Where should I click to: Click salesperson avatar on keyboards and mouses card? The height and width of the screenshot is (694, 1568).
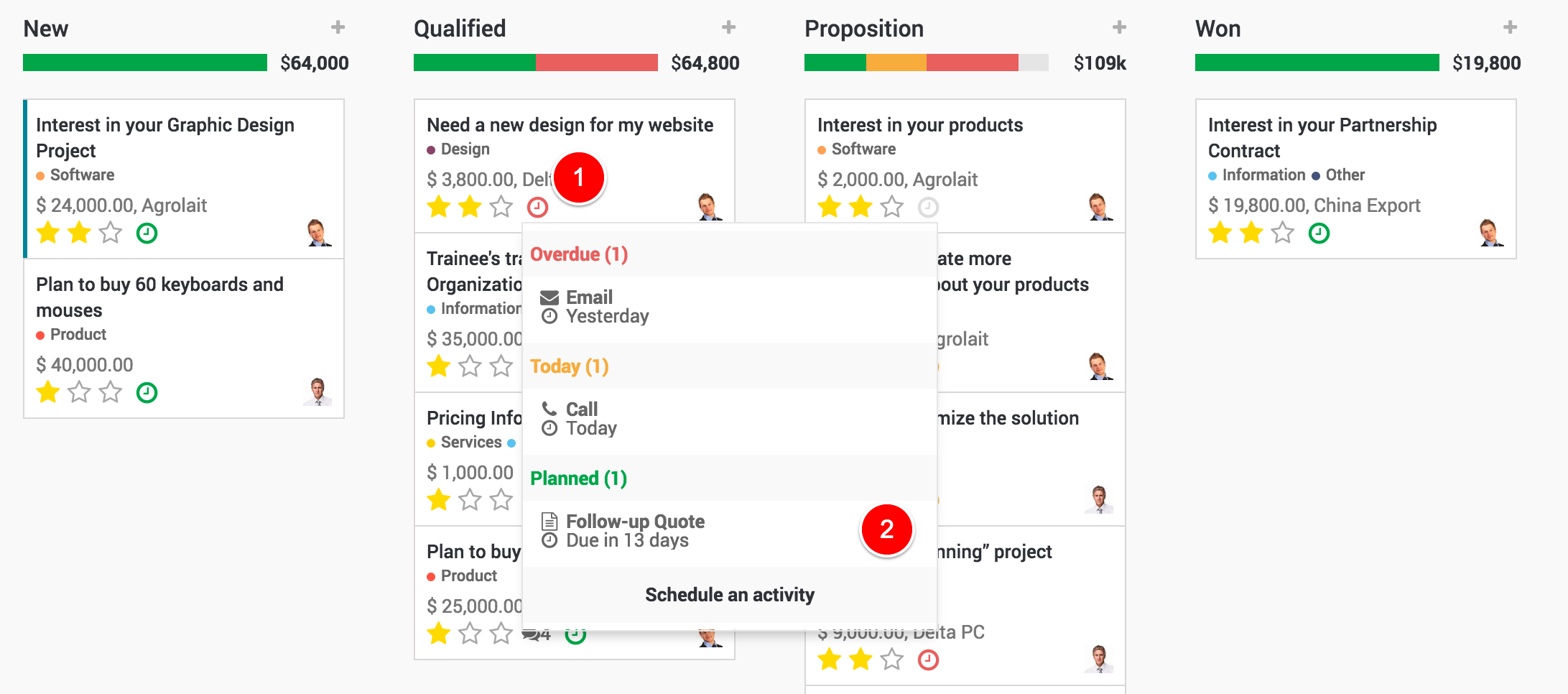click(x=317, y=392)
